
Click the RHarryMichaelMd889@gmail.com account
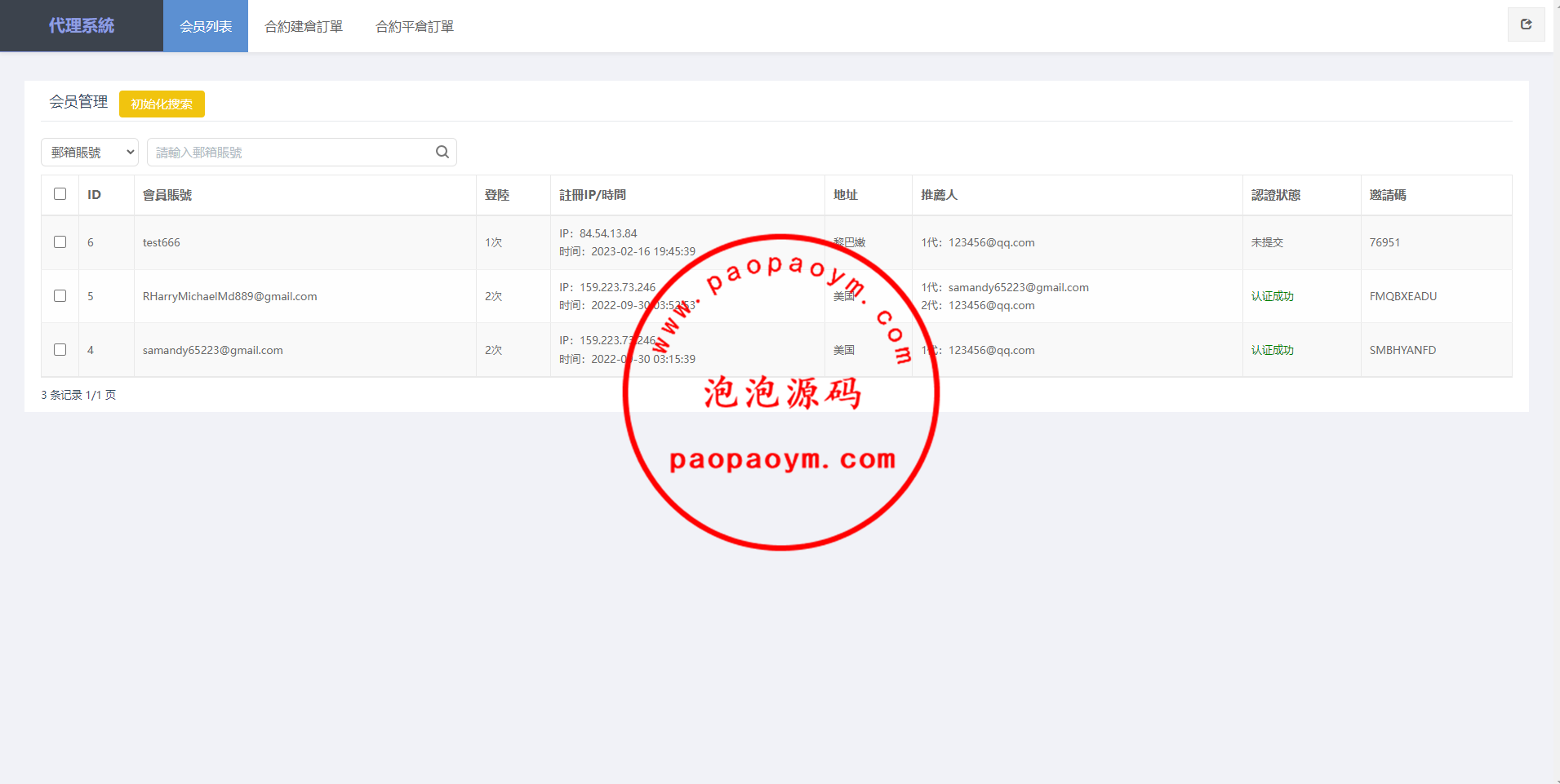(230, 296)
